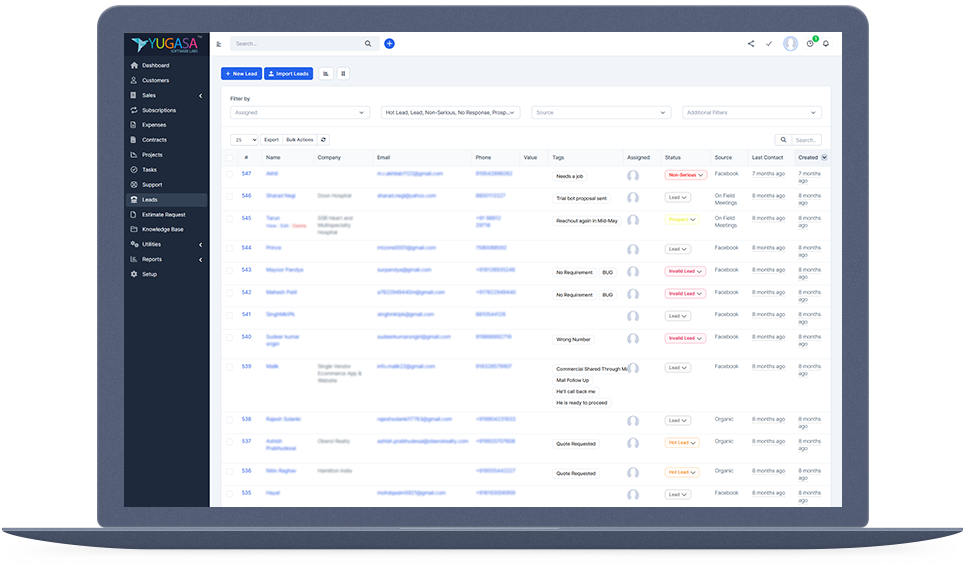
Task: Click the leads summary chart icon
Action: click(326, 74)
